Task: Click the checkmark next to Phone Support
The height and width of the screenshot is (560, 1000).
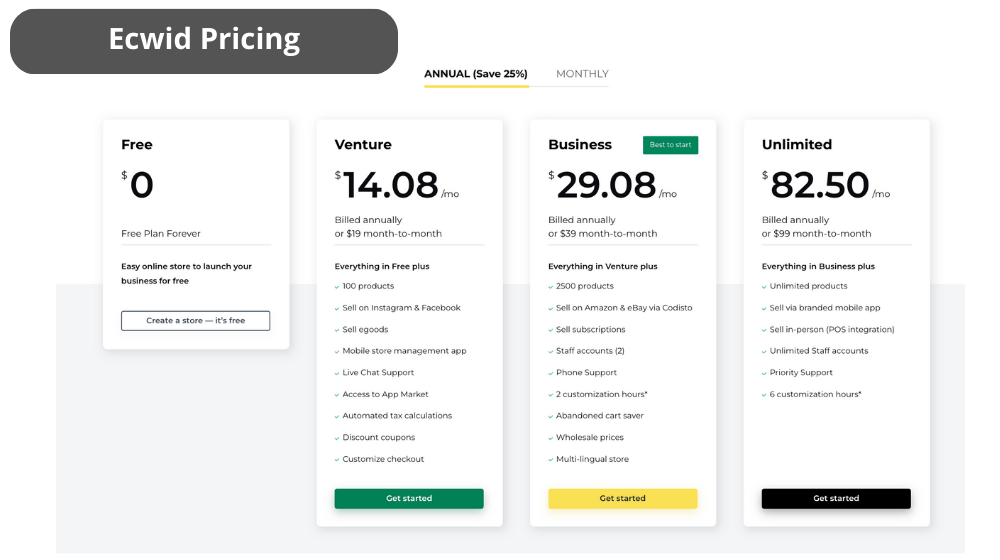Action: 550,373
